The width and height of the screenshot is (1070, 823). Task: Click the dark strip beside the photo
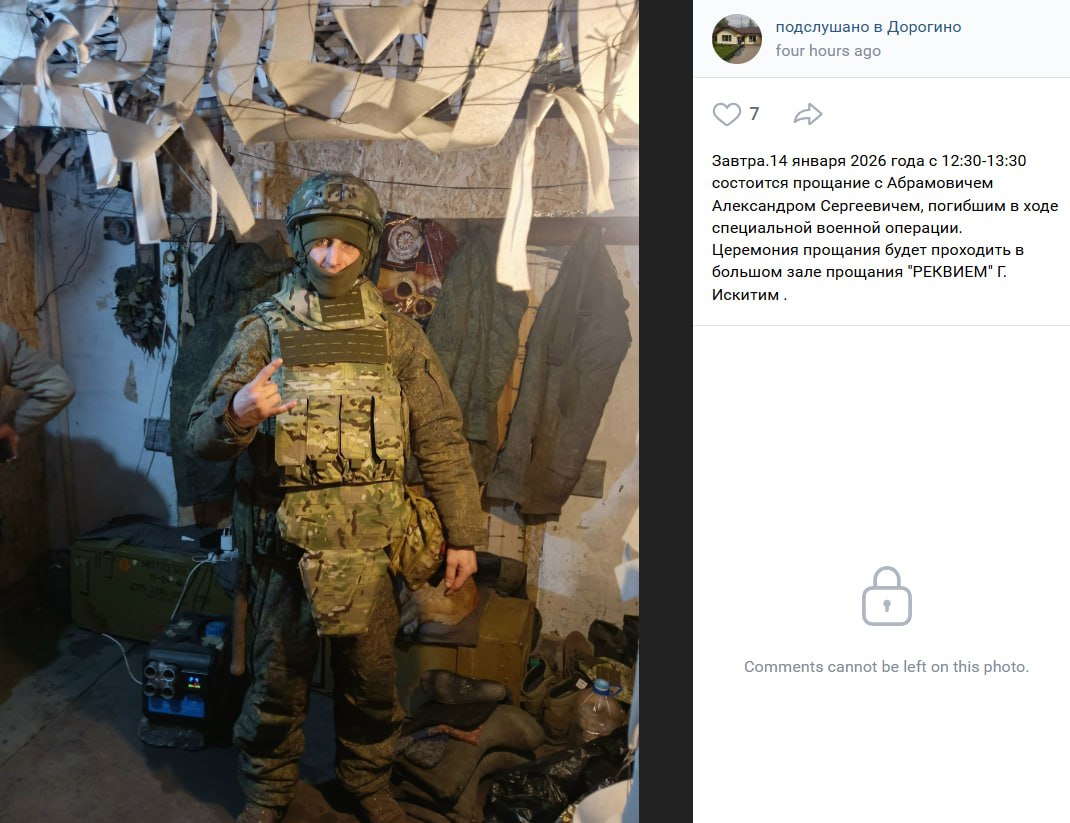click(666, 412)
